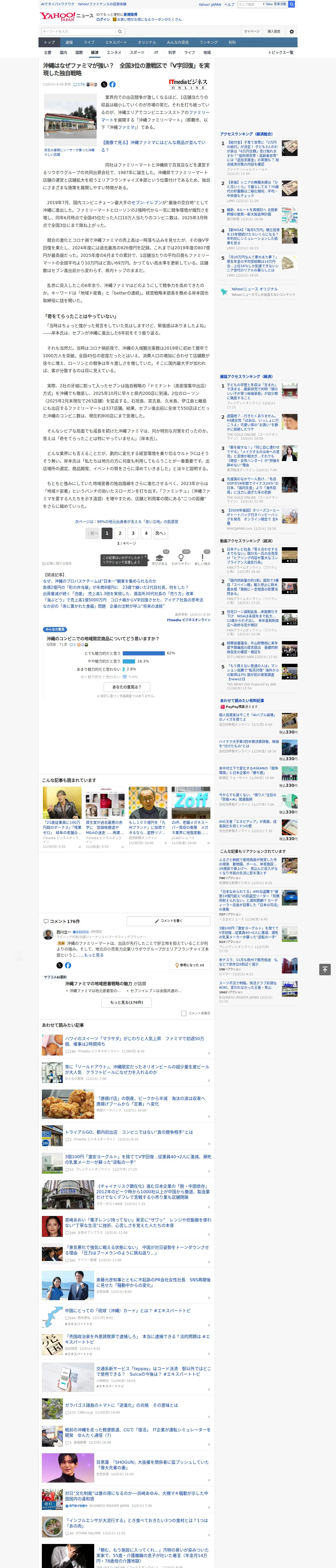
Task: Dismiss the ハワイのスイーツ マラサダ recommendation
Action: [x=209, y=1053]
